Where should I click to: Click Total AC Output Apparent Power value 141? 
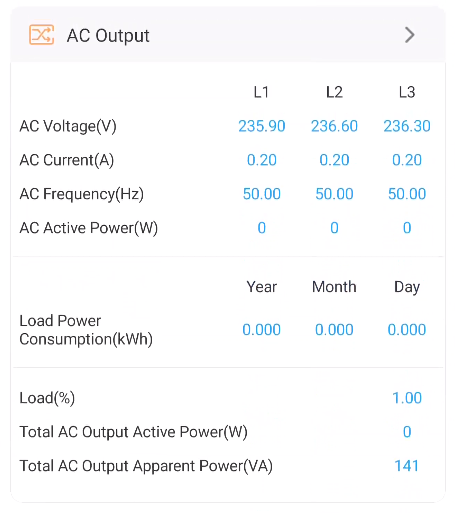coord(407,466)
